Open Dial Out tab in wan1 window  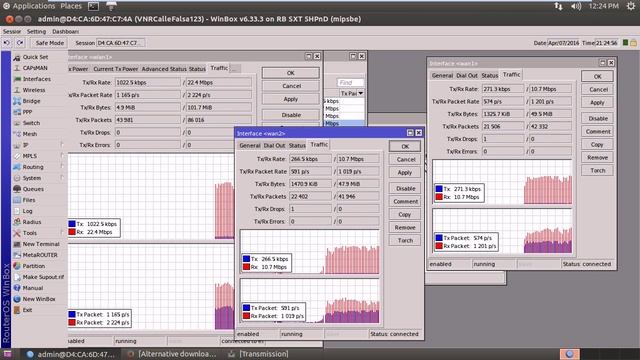click(467, 76)
